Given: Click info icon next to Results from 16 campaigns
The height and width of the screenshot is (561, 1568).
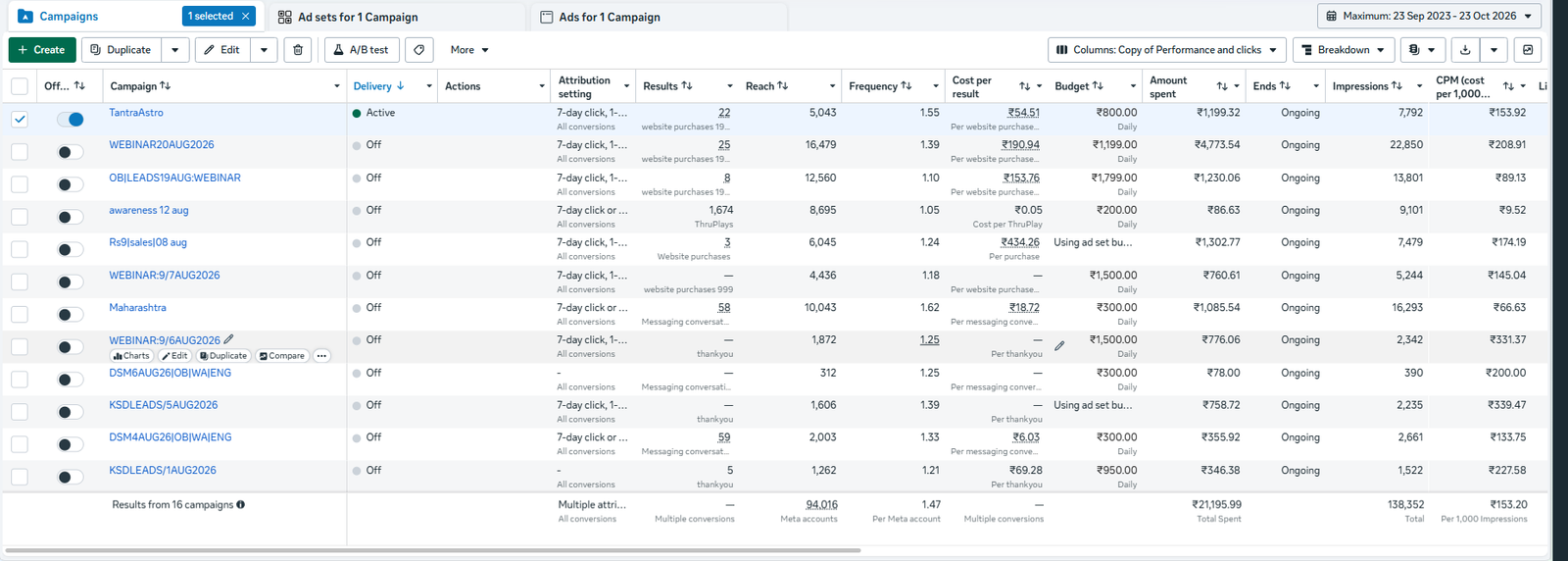Looking at the screenshot, I should [x=240, y=505].
